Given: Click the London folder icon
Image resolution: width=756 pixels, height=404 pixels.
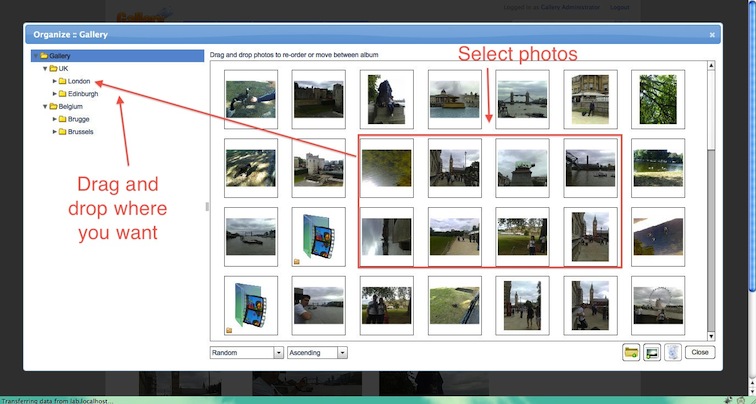Looking at the screenshot, I should click(x=63, y=81).
